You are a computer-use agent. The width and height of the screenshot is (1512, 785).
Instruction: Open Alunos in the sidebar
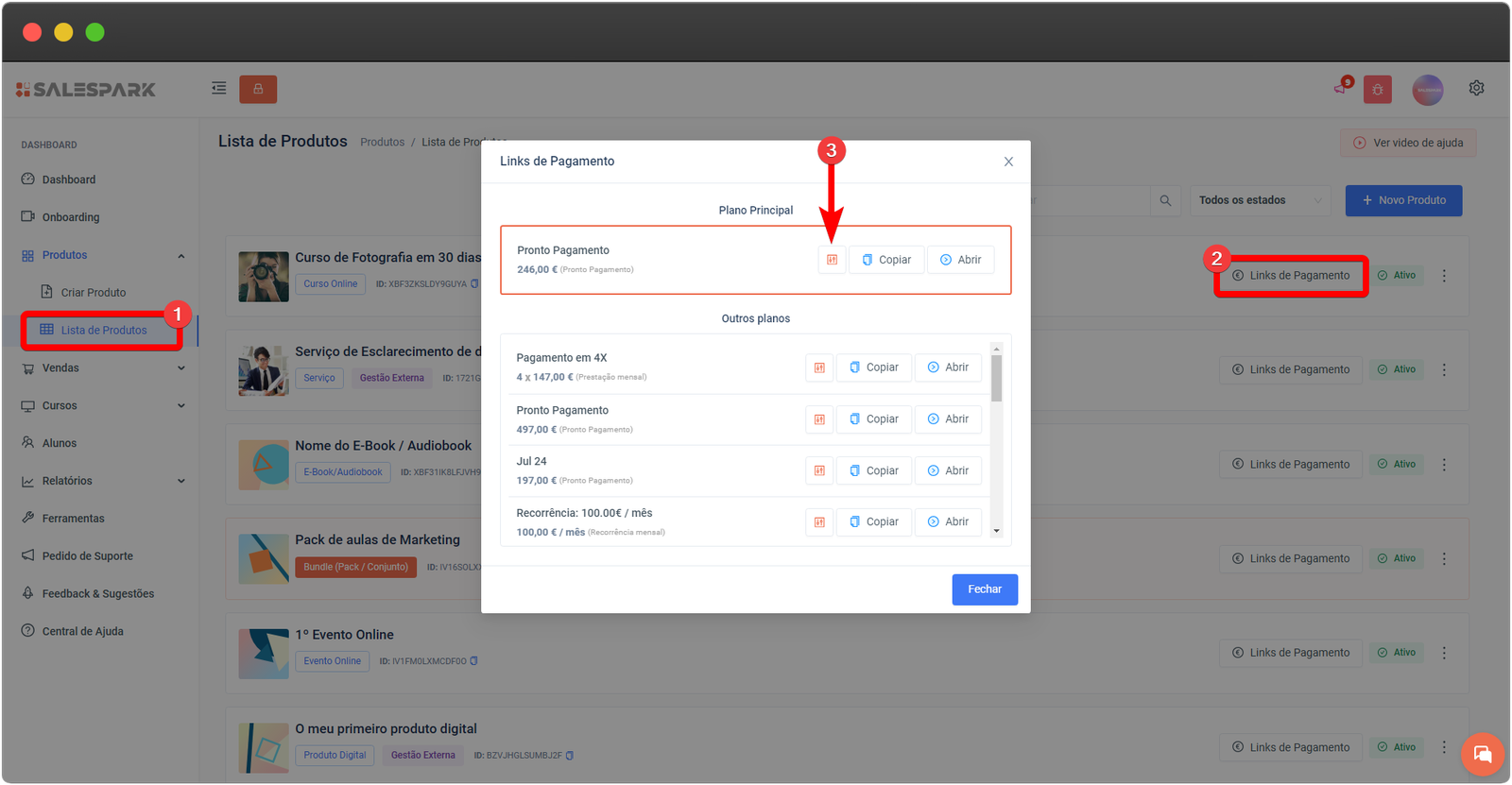click(x=60, y=443)
